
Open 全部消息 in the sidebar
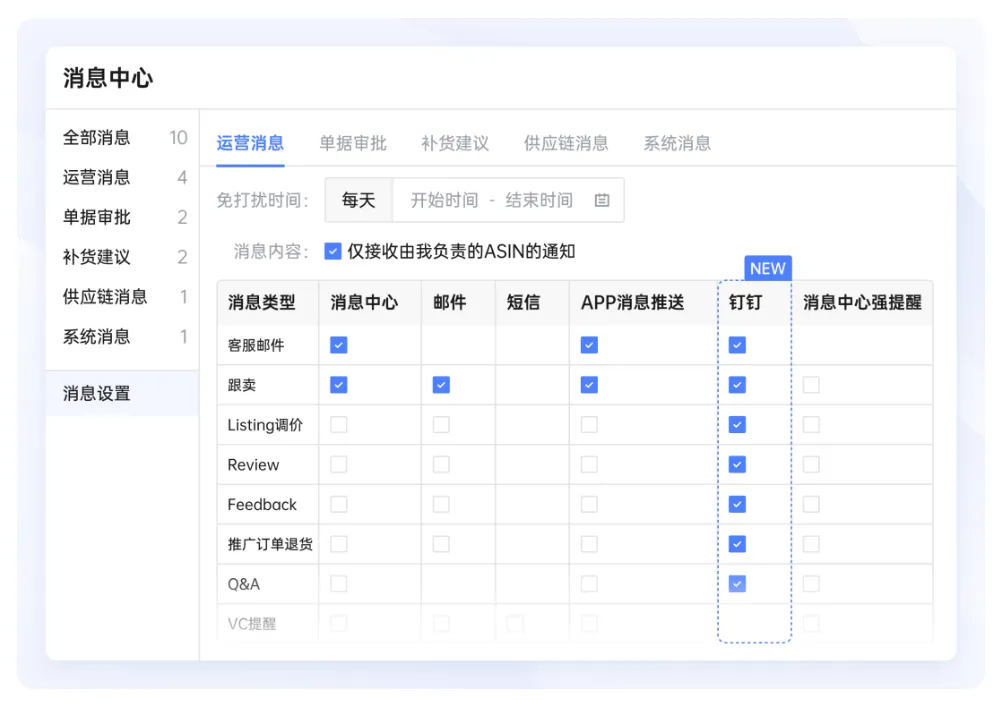[122, 138]
